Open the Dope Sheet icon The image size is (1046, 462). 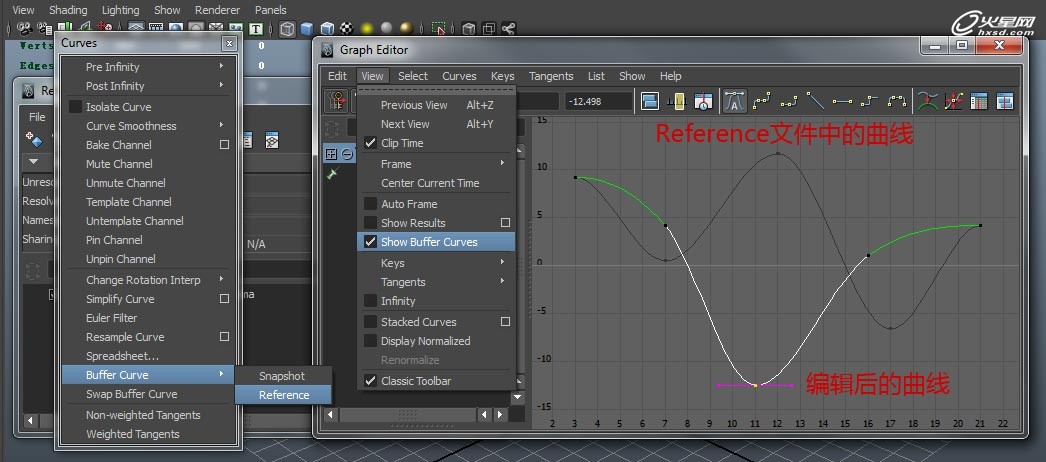click(x=980, y=101)
